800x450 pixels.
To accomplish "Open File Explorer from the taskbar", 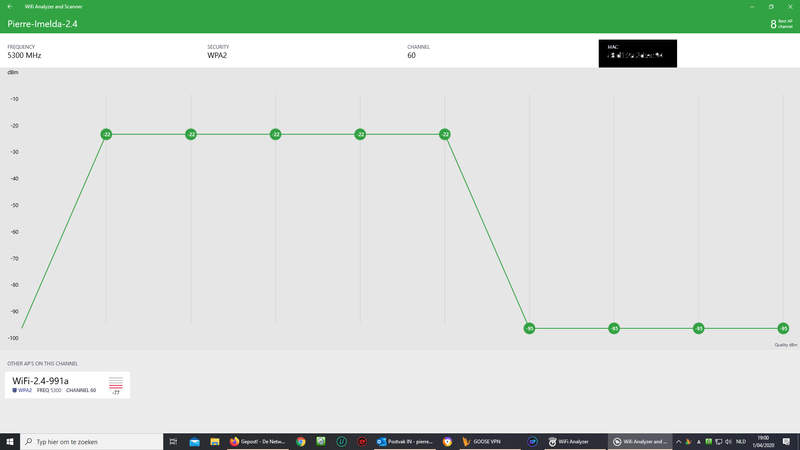I will (215, 442).
